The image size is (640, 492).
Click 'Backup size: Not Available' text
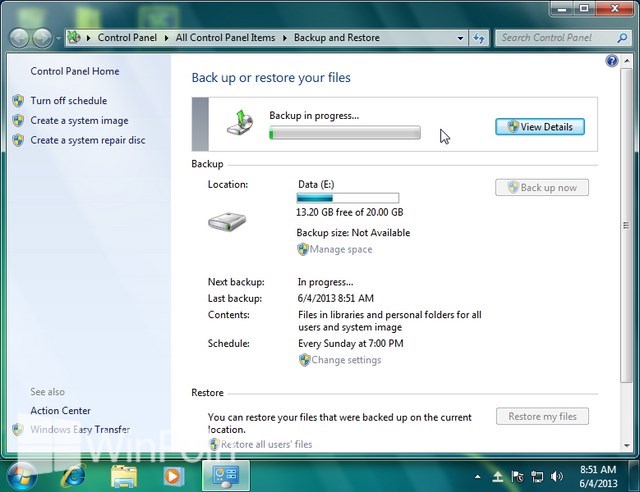tap(353, 233)
